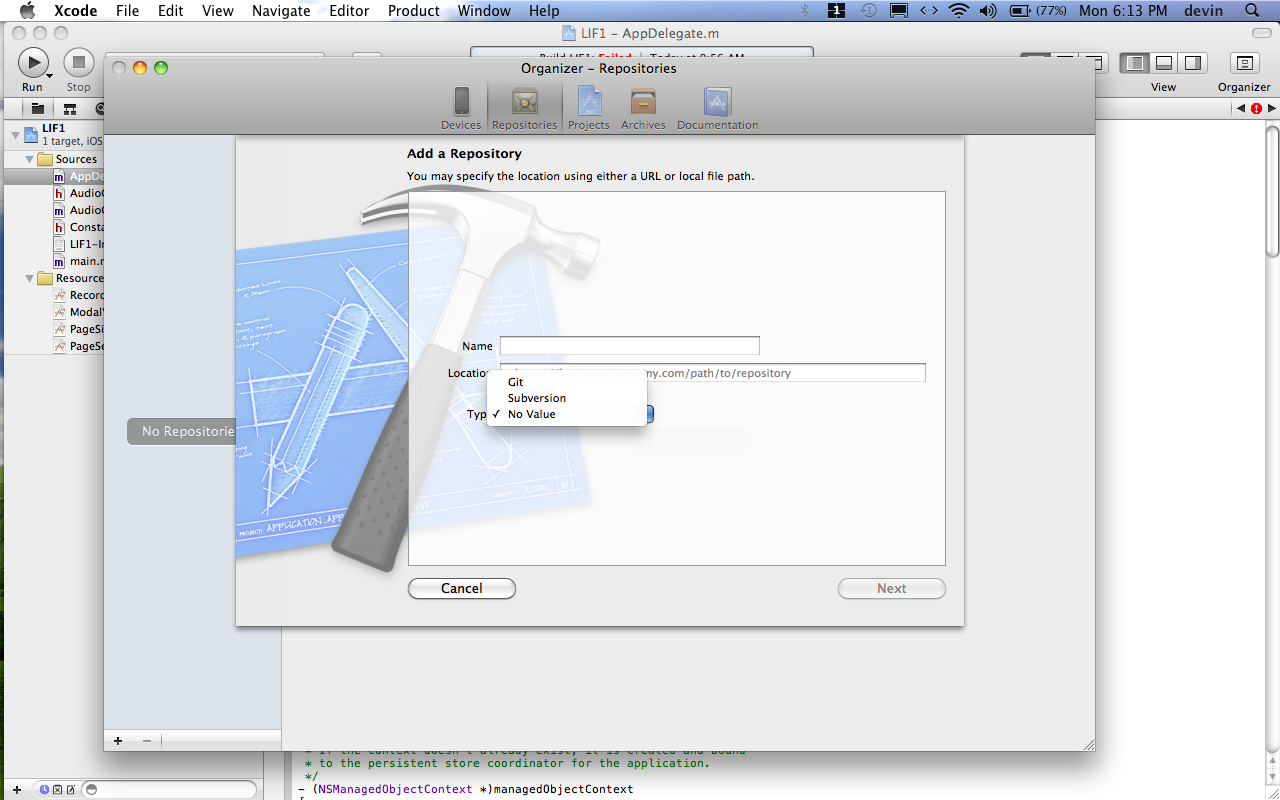1280x800 pixels.
Task: Show the Project navigator folder icon
Action: click(x=37, y=108)
